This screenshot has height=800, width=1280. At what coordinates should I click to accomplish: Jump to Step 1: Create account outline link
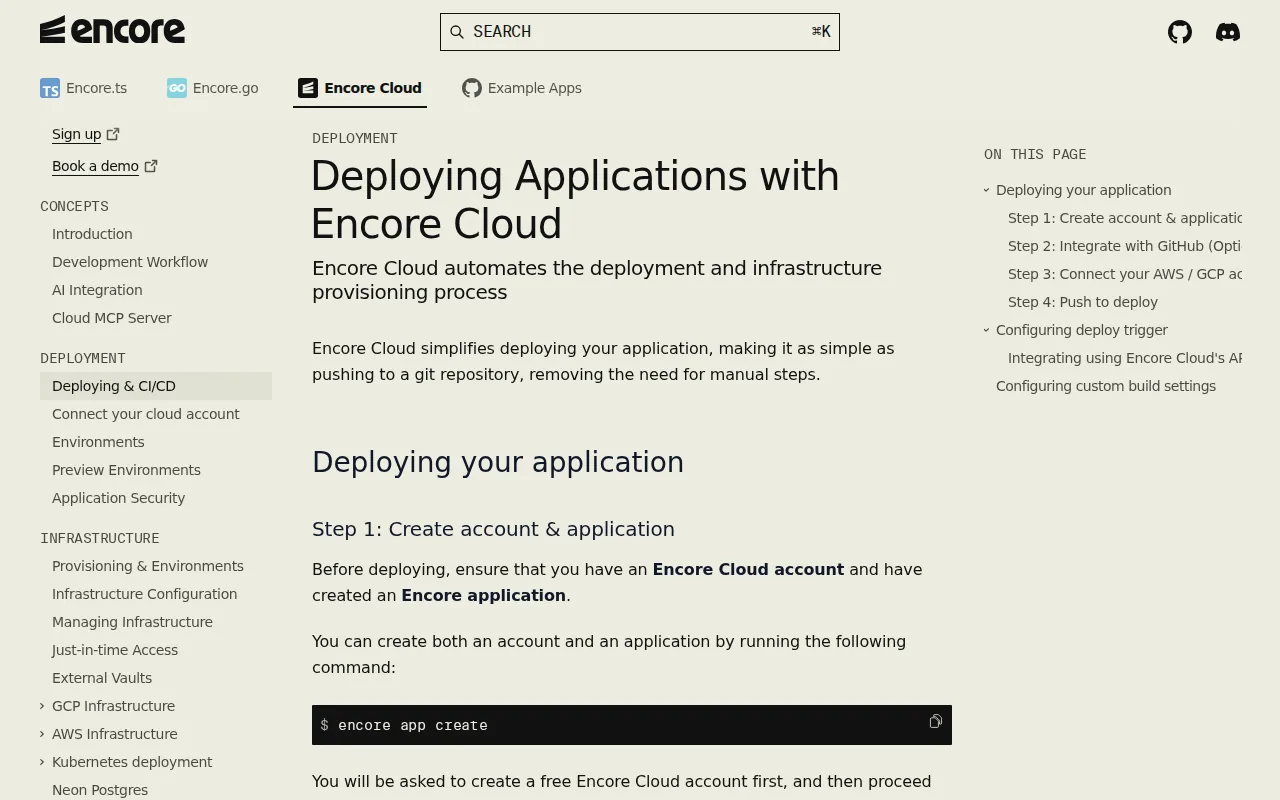[x=1125, y=218]
